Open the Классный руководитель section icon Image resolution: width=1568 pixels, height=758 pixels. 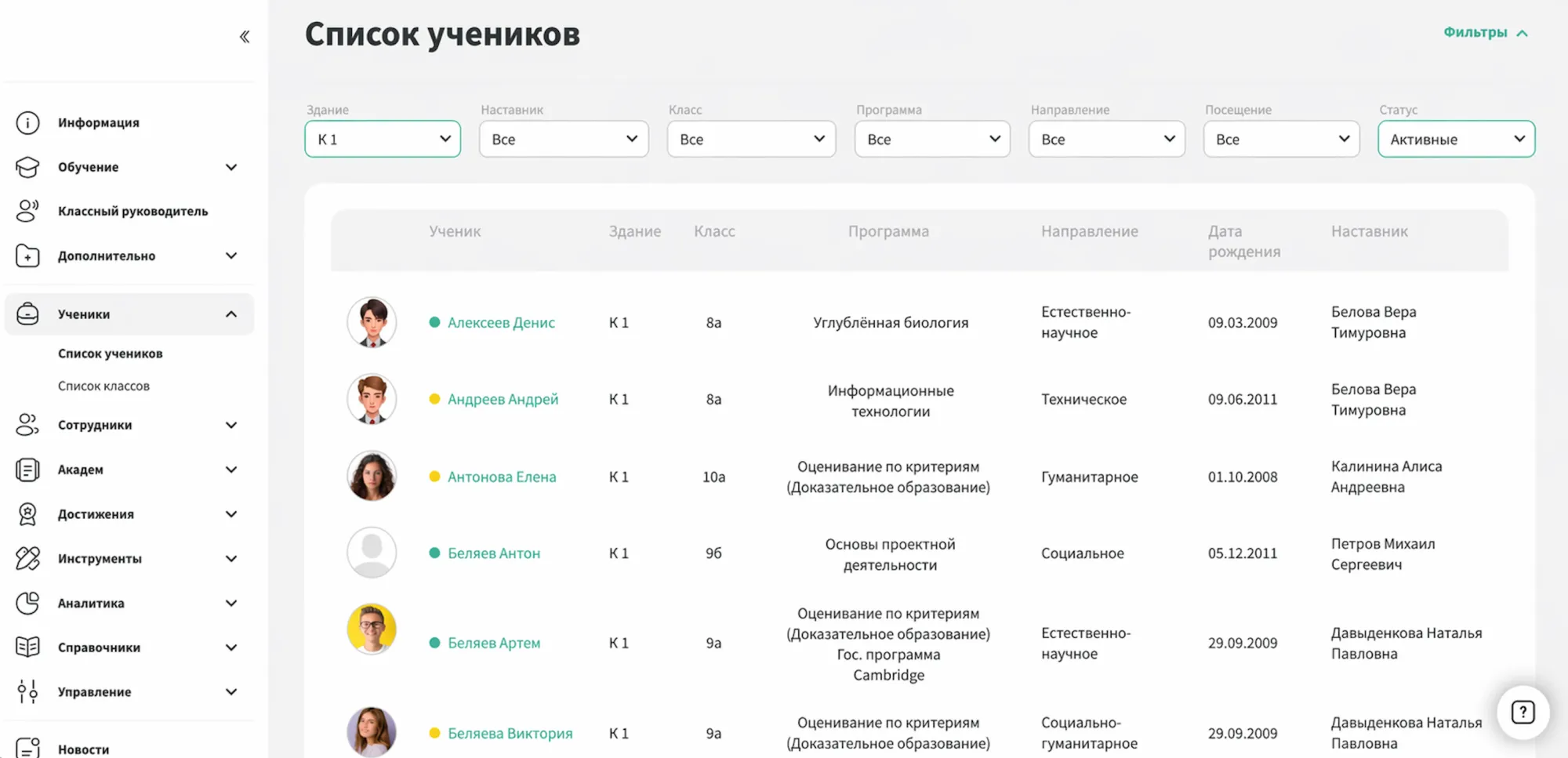tap(28, 211)
